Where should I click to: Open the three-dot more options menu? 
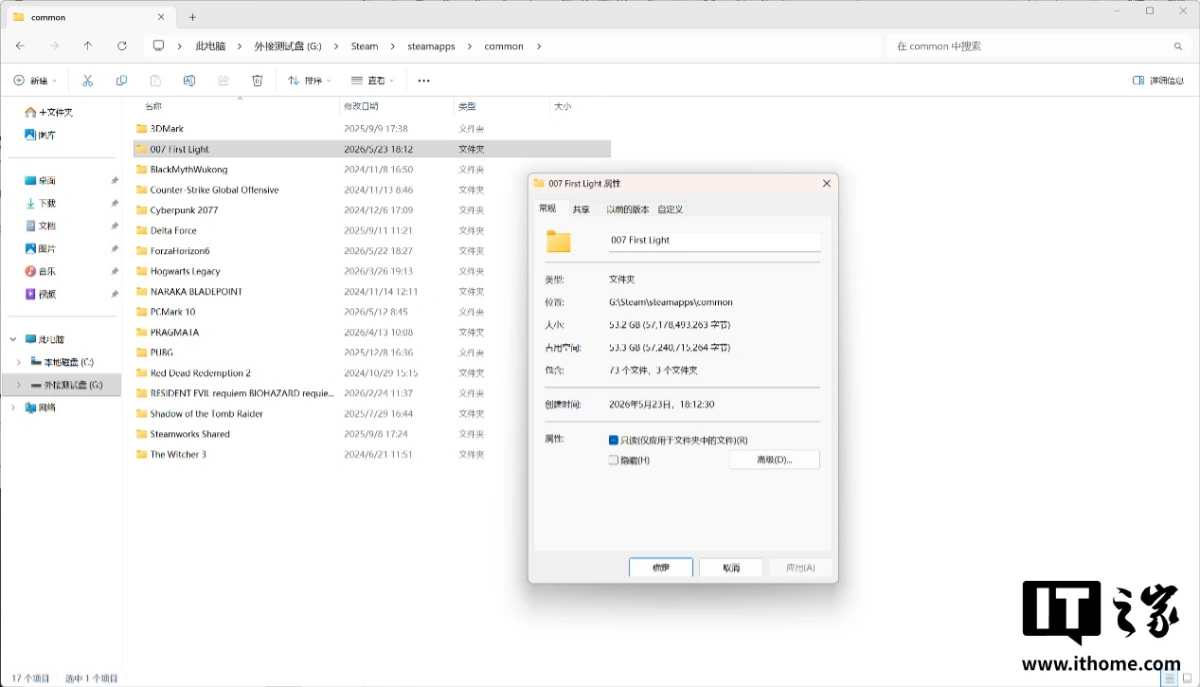[x=424, y=80]
